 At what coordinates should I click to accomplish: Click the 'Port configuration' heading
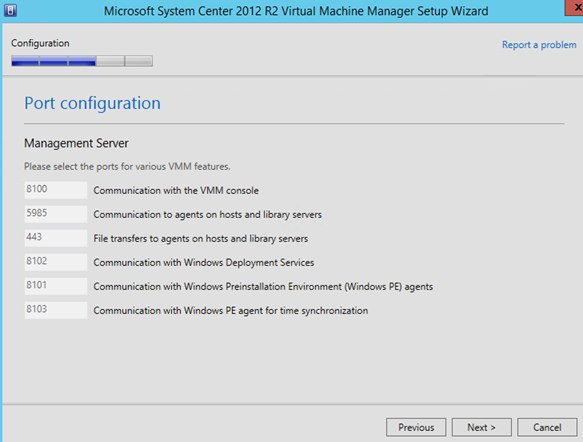click(x=93, y=103)
